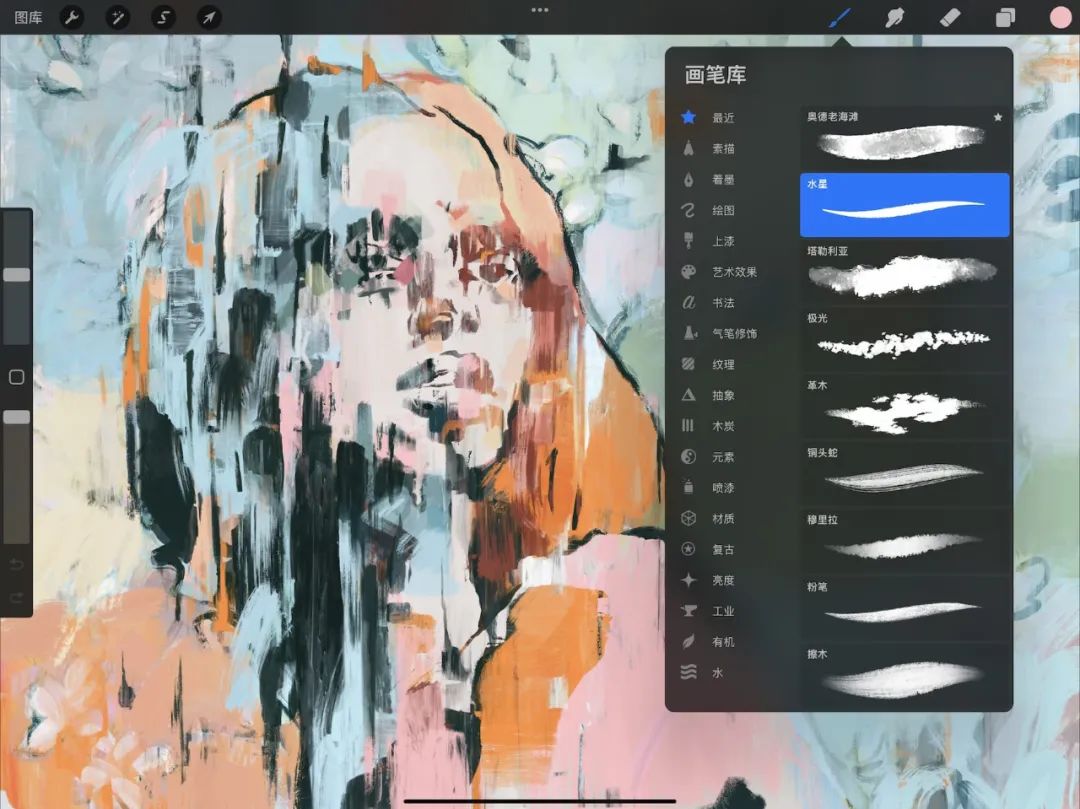The width and height of the screenshot is (1080, 809).
Task: Click the undo arrow in sidebar
Action: pyautogui.click(x=17, y=565)
